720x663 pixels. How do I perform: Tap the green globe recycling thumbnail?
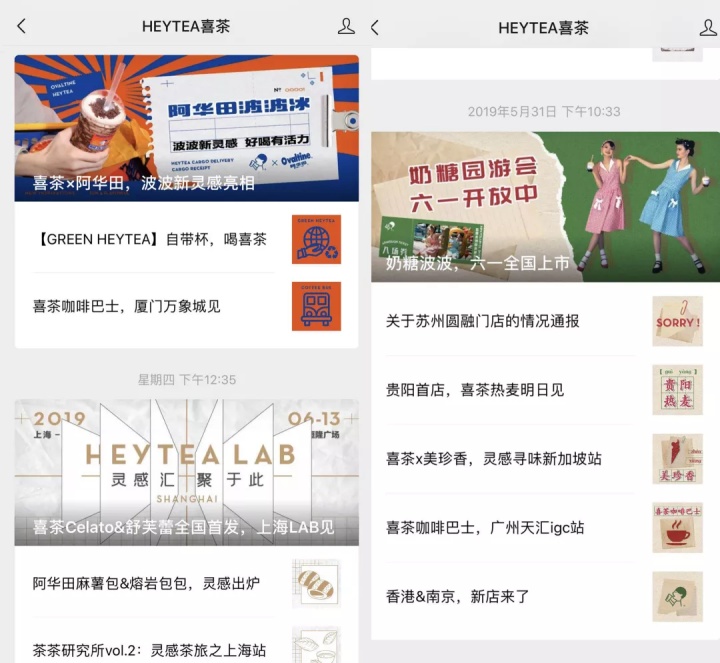click(316, 239)
